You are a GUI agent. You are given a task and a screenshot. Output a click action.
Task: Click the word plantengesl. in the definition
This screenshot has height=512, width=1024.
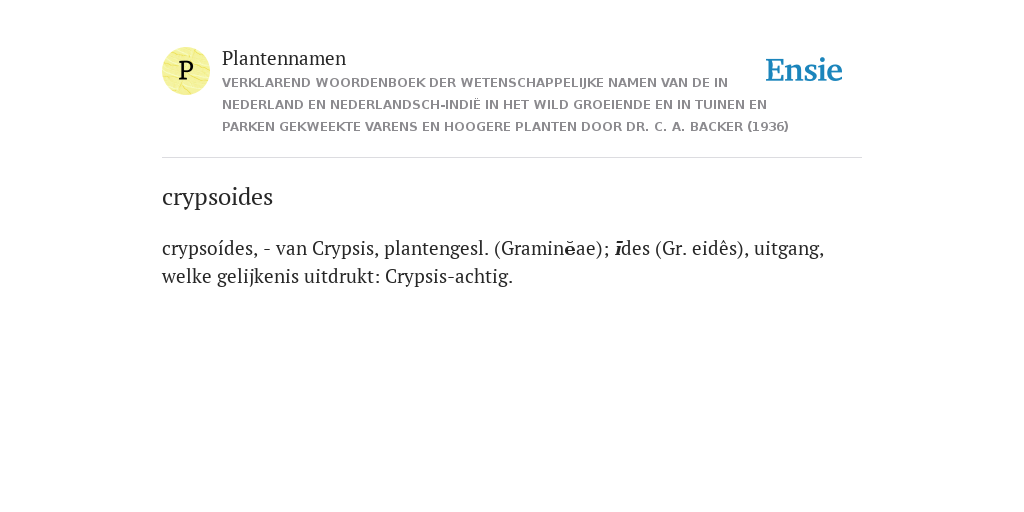[436, 249]
